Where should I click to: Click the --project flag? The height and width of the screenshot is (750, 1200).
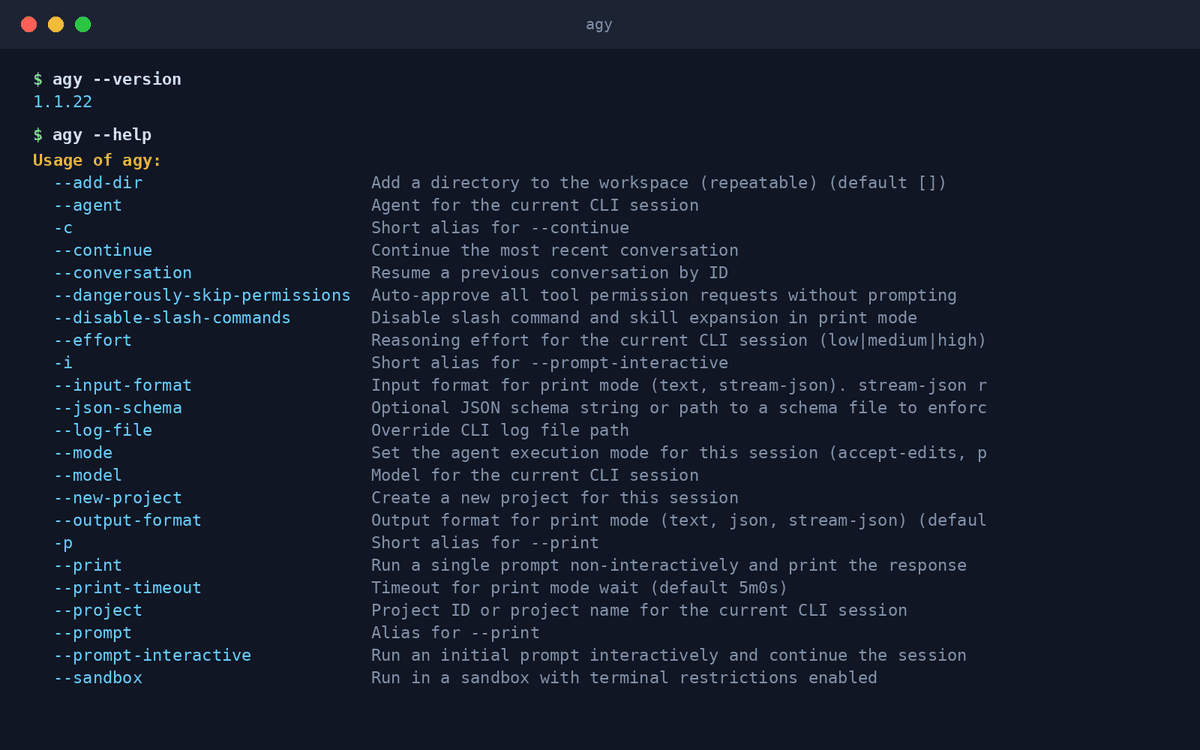[x=98, y=610]
